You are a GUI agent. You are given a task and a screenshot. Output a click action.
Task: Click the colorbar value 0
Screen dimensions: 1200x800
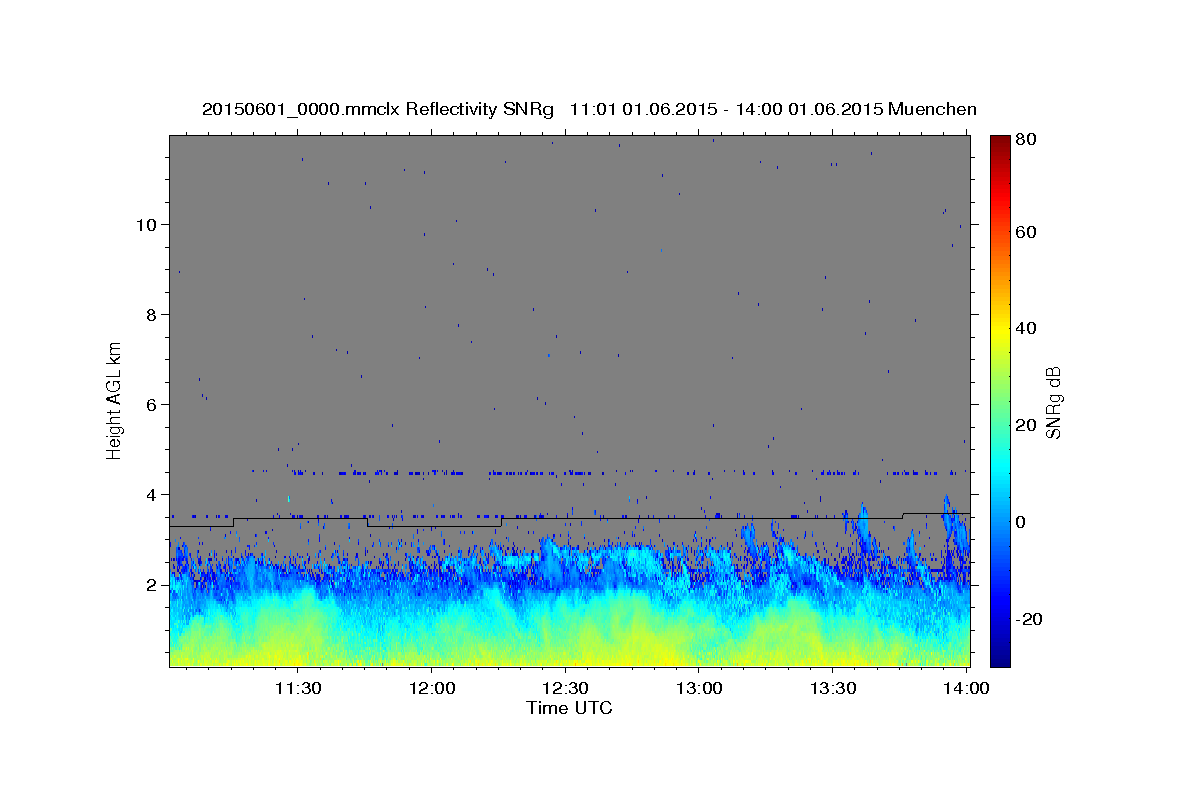1022,522
